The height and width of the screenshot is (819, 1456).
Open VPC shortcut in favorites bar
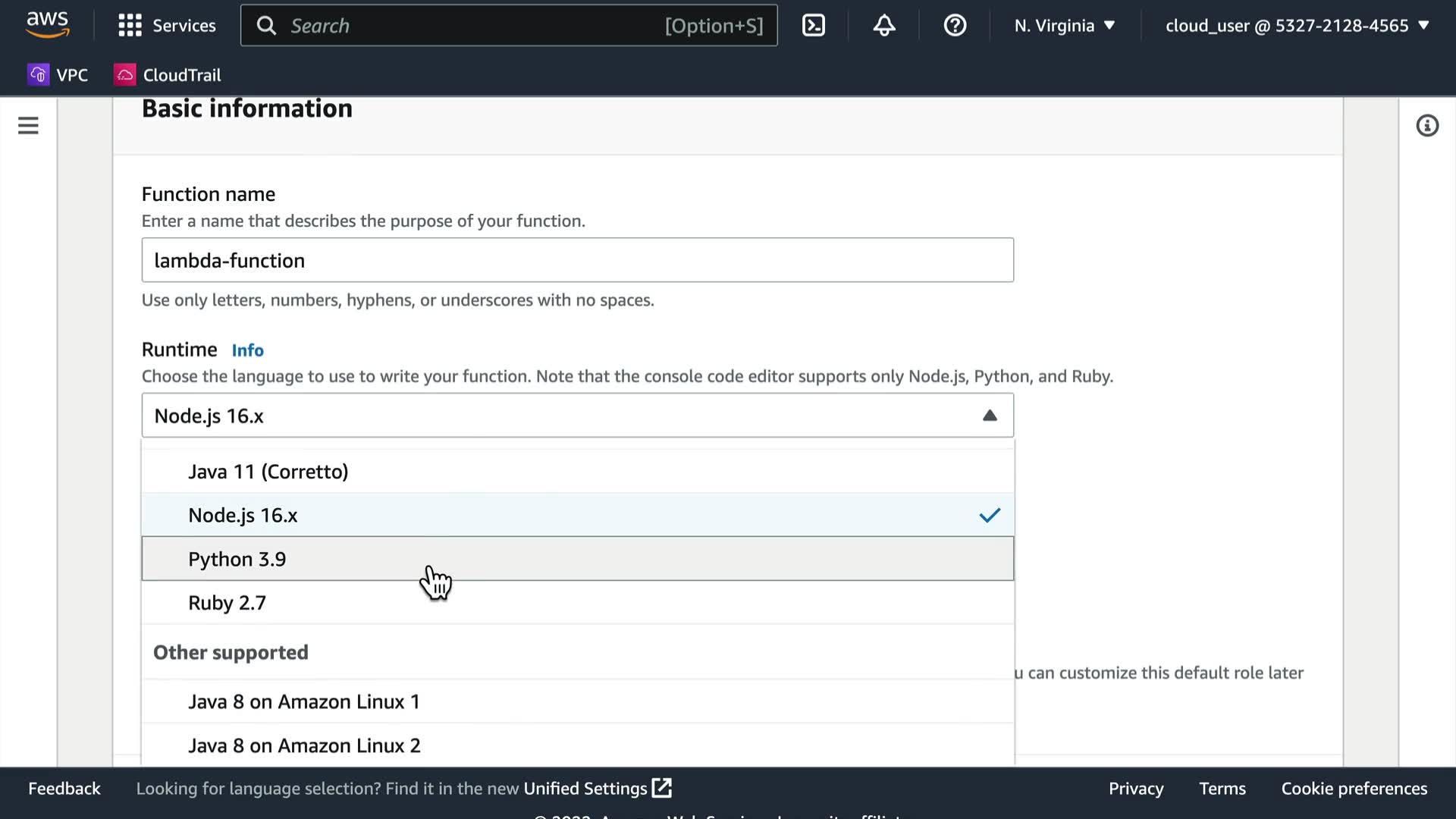58,75
